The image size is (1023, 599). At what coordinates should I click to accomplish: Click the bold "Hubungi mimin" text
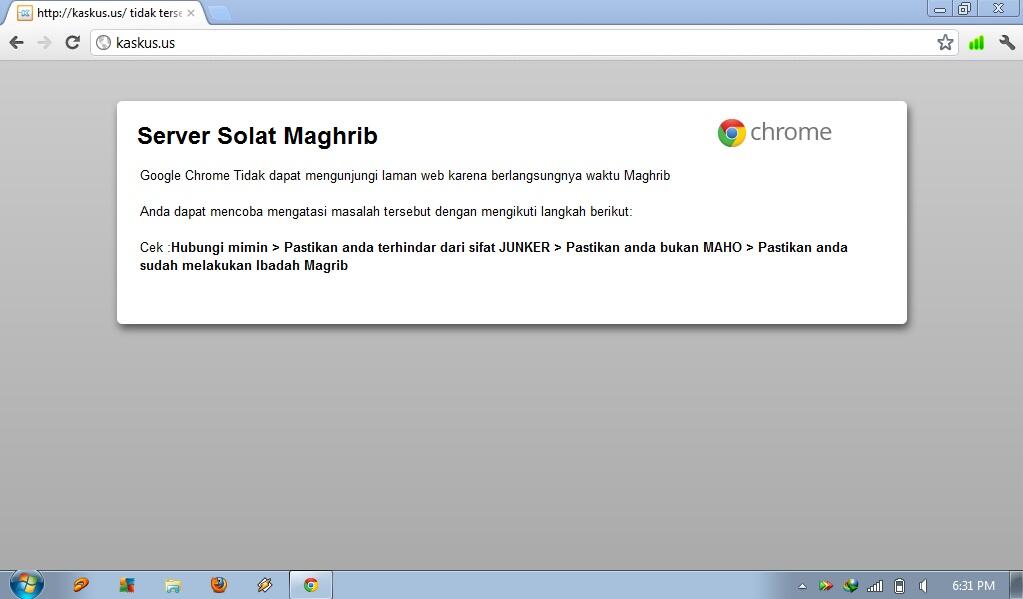coord(220,247)
